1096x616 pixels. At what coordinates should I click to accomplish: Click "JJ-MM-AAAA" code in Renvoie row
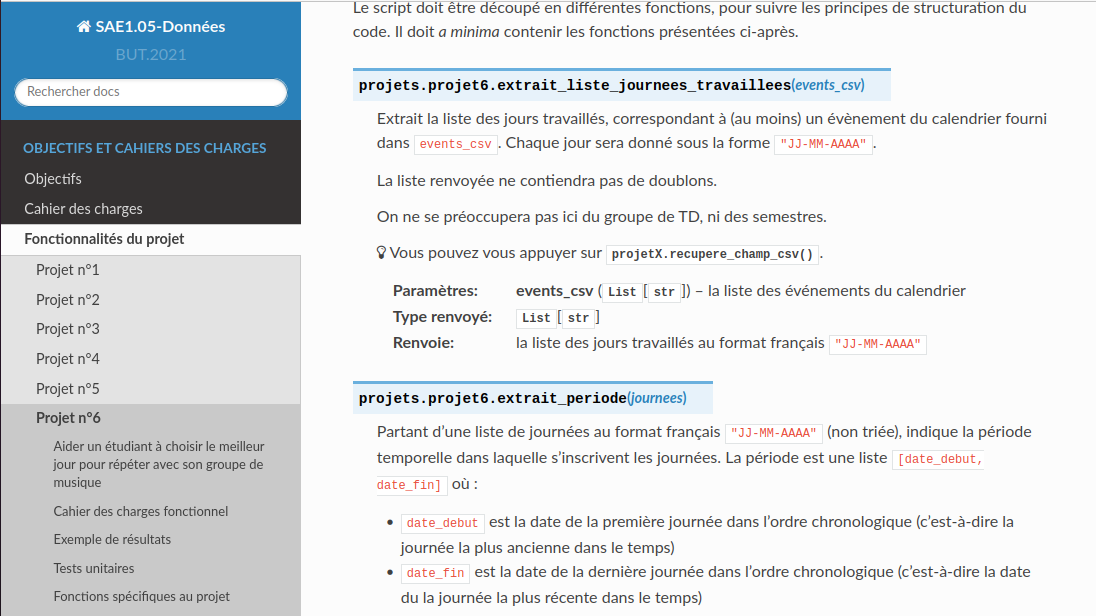click(x=877, y=345)
